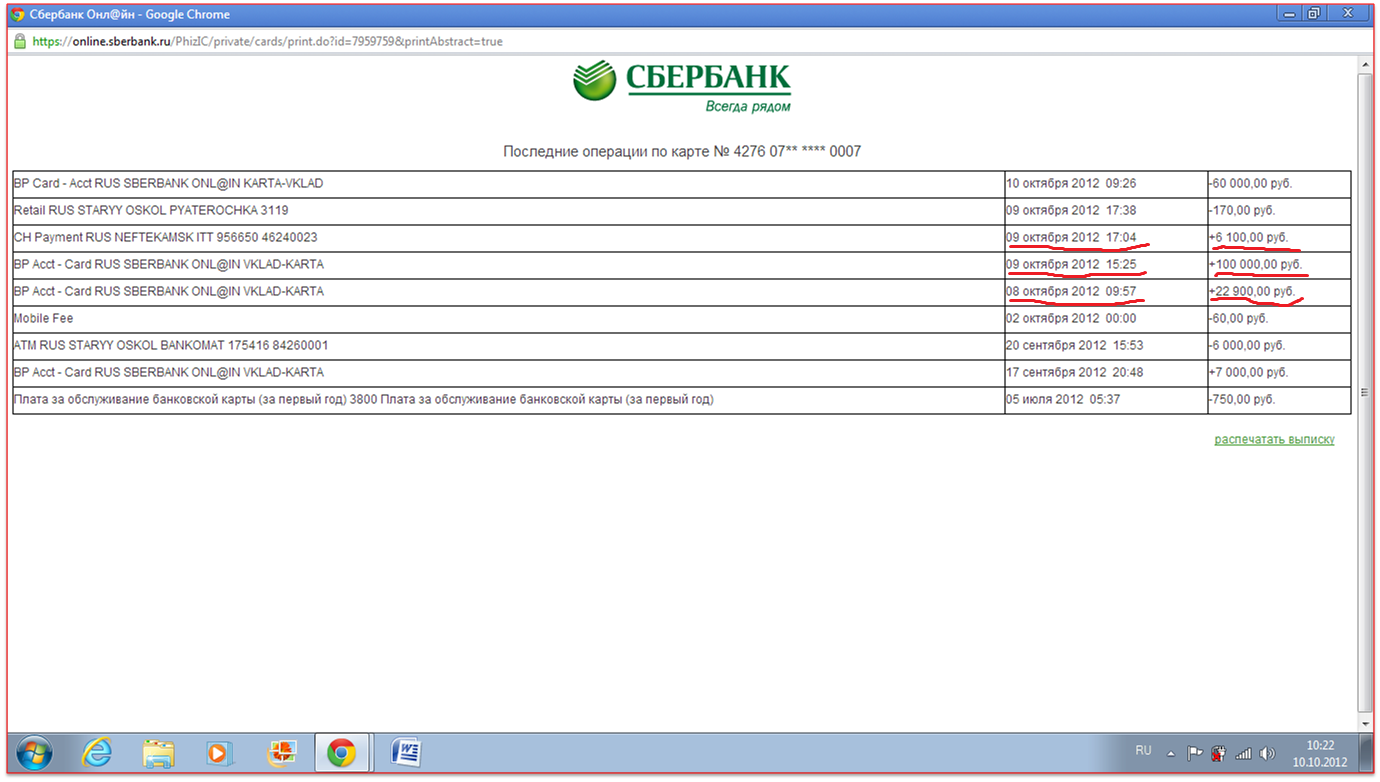Click the scrollbar down arrow
Screen dimensions: 1380x782
pyautogui.click(x=1365, y=722)
